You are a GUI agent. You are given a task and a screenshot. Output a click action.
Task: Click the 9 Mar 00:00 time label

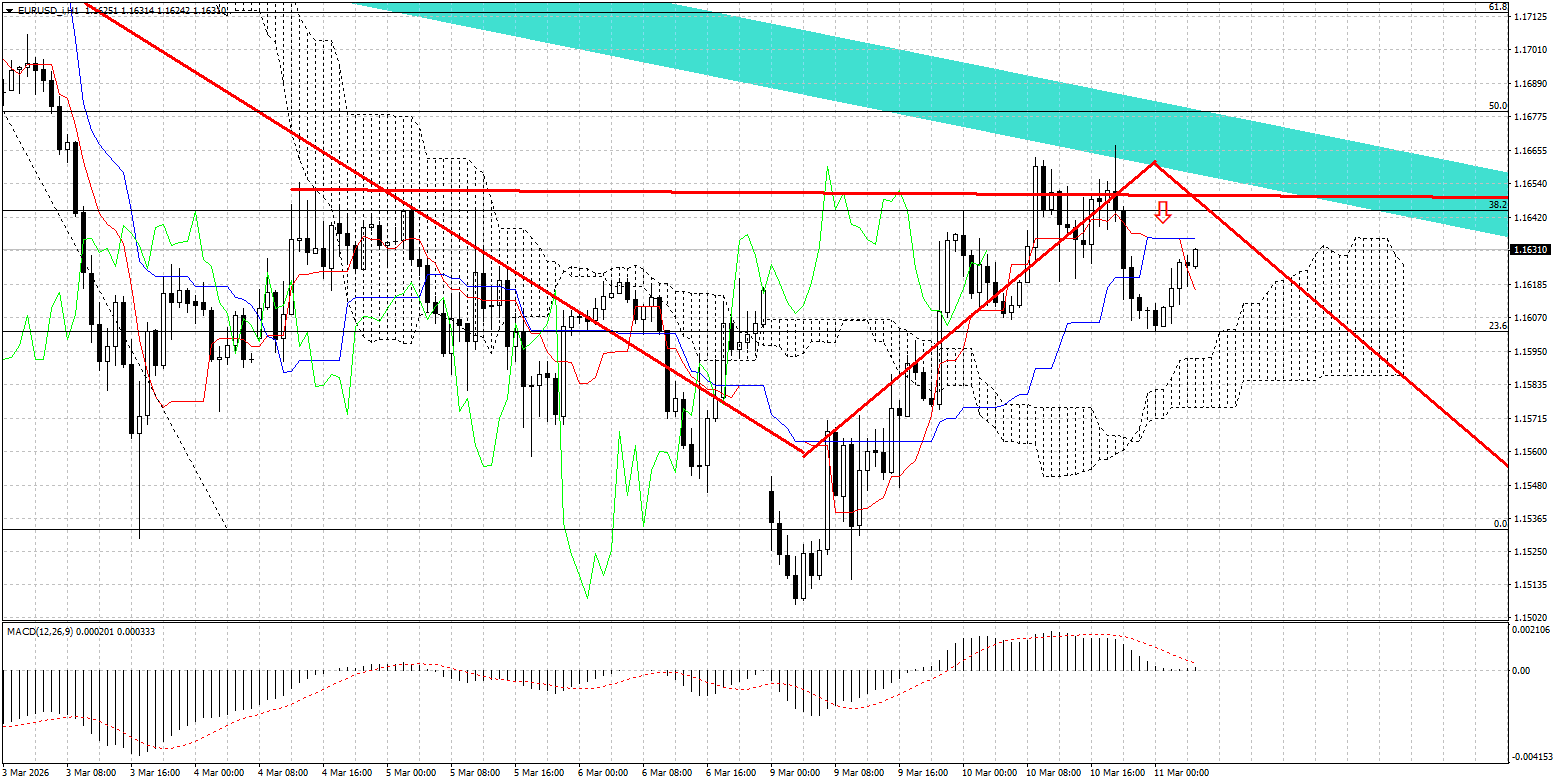coord(795,773)
